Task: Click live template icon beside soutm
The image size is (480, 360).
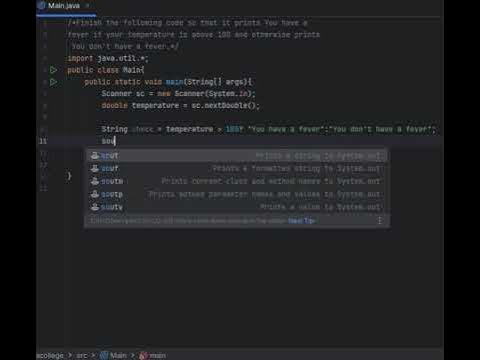Action: click(x=95, y=181)
